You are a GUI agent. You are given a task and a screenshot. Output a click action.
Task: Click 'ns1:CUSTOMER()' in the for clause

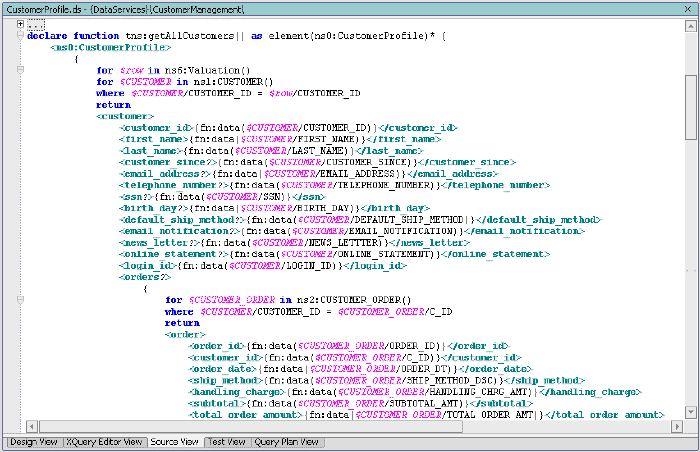click(233, 82)
